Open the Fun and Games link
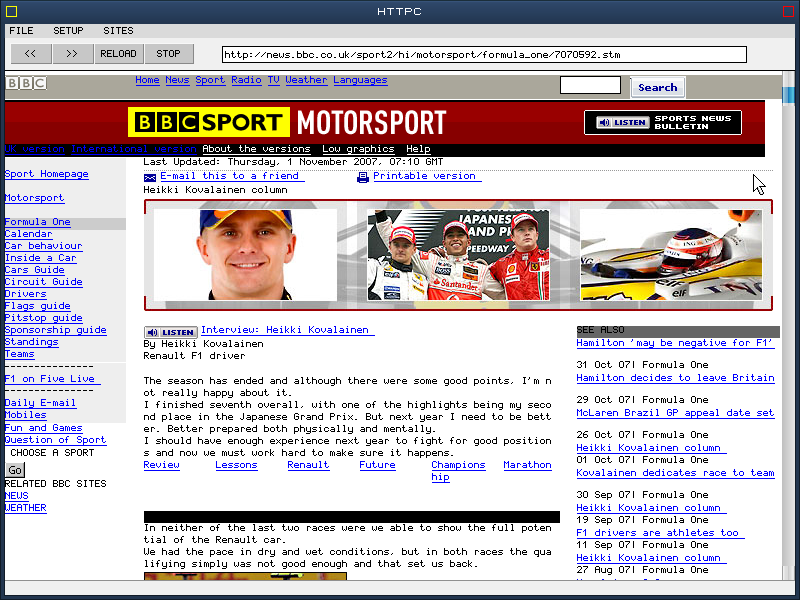This screenshot has height=600, width=800. point(43,428)
